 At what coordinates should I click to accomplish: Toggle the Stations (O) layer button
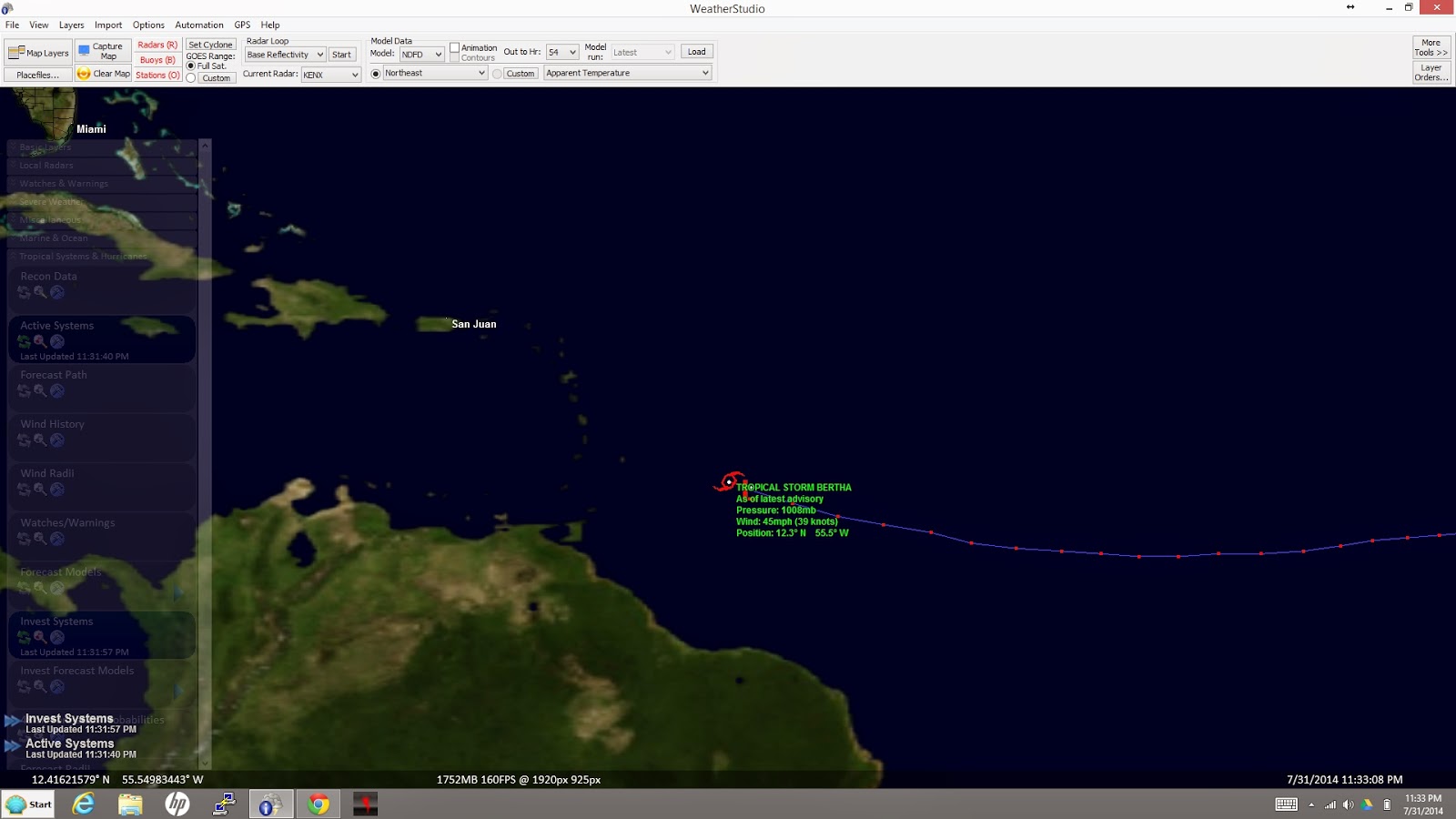[x=157, y=76]
